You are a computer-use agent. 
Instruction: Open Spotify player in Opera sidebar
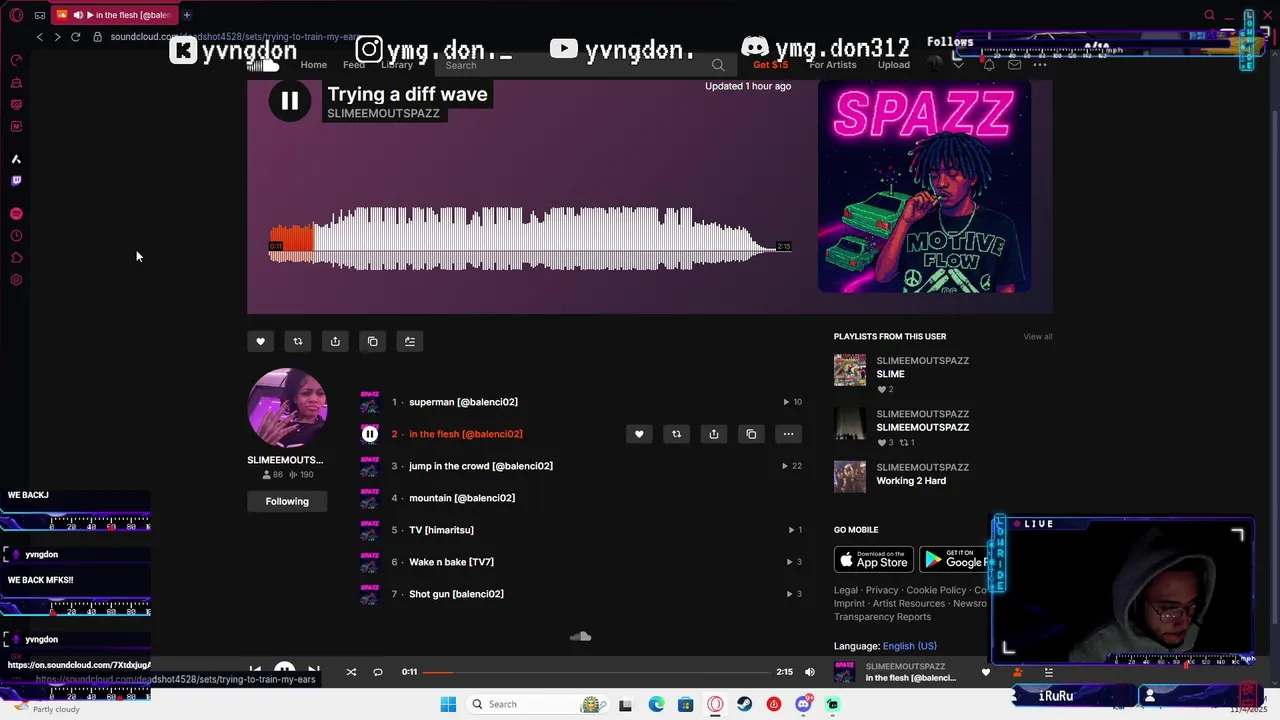click(x=16, y=214)
